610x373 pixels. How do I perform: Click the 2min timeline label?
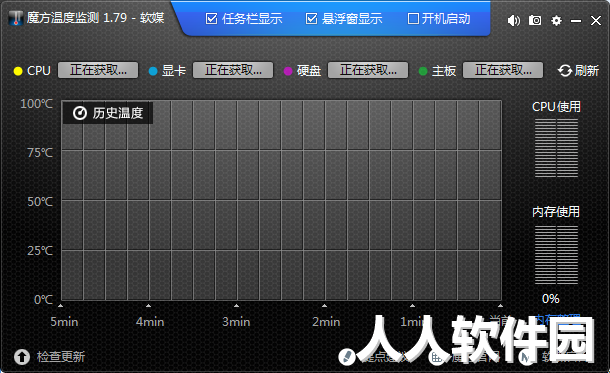[326, 322]
